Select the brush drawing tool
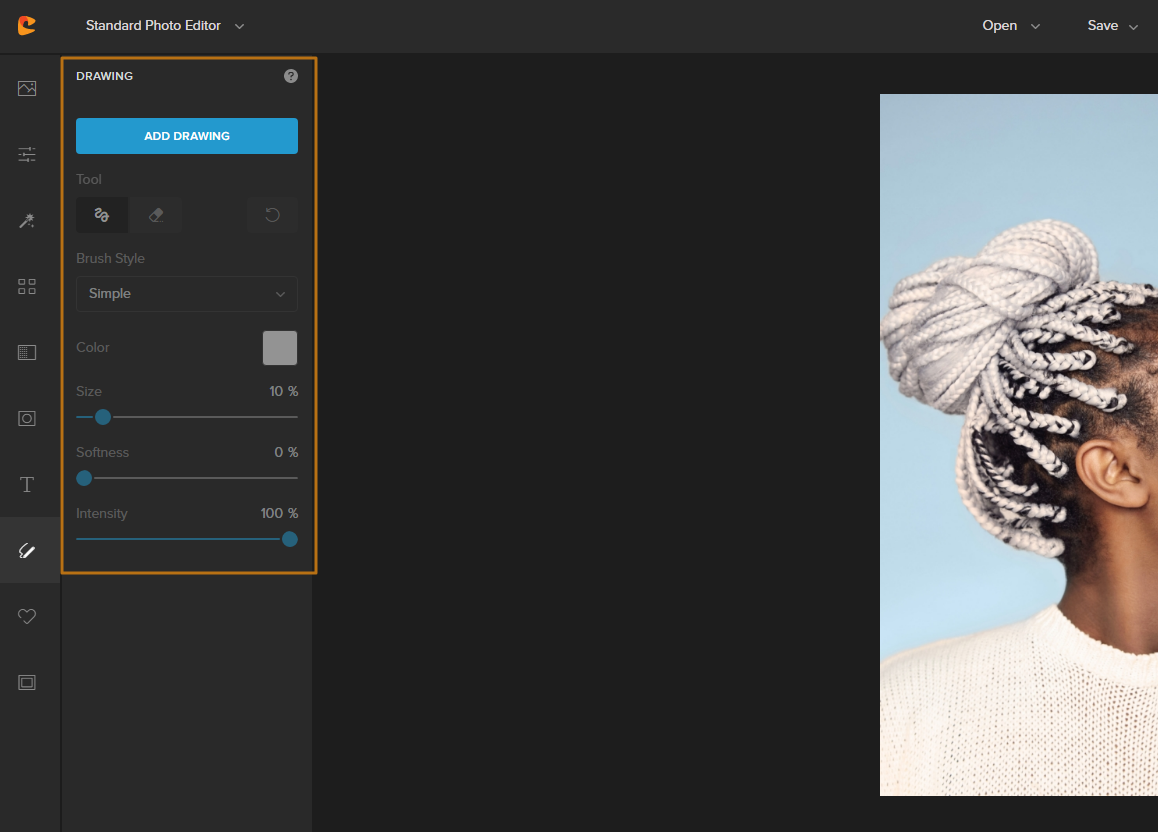Screen dimensions: 1158x832 pyautogui.click(x=102, y=215)
